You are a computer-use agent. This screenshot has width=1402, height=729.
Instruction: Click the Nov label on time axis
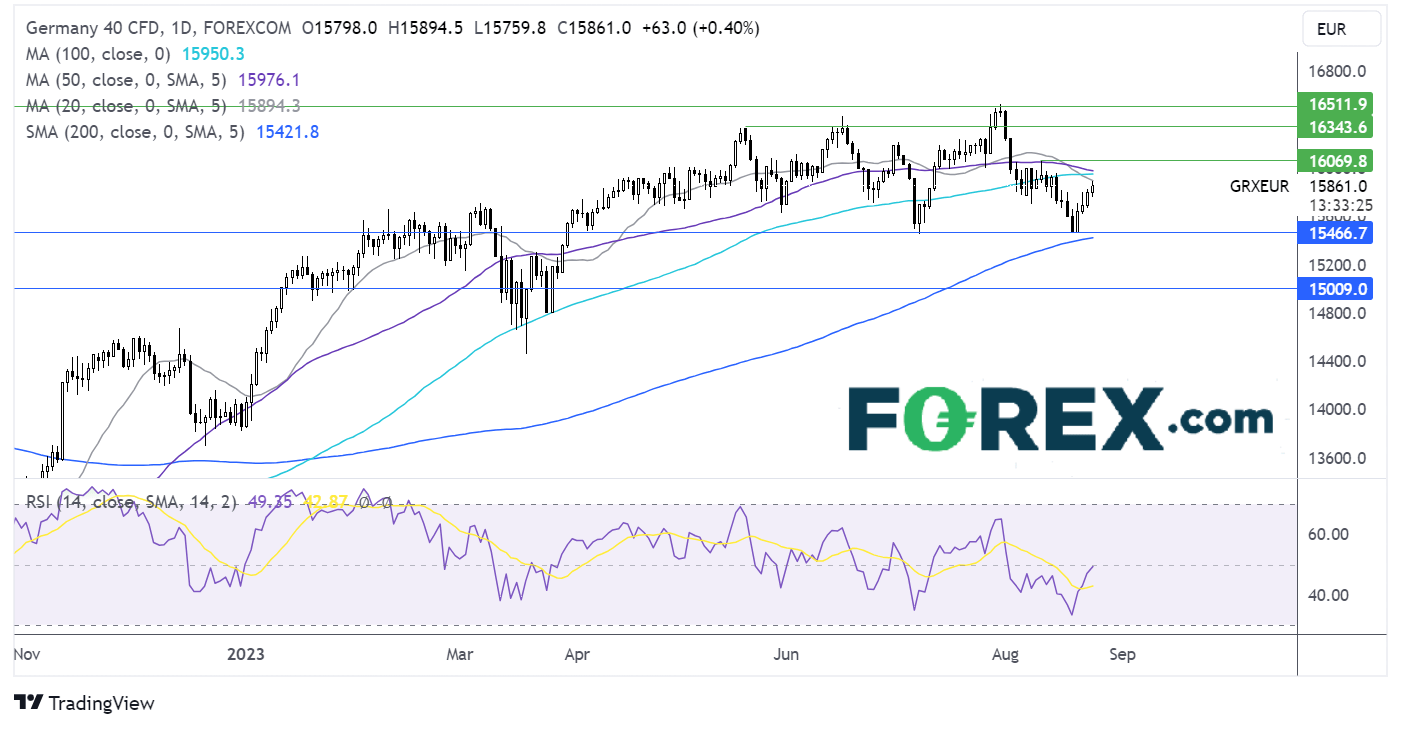click(x=29, y=655)
